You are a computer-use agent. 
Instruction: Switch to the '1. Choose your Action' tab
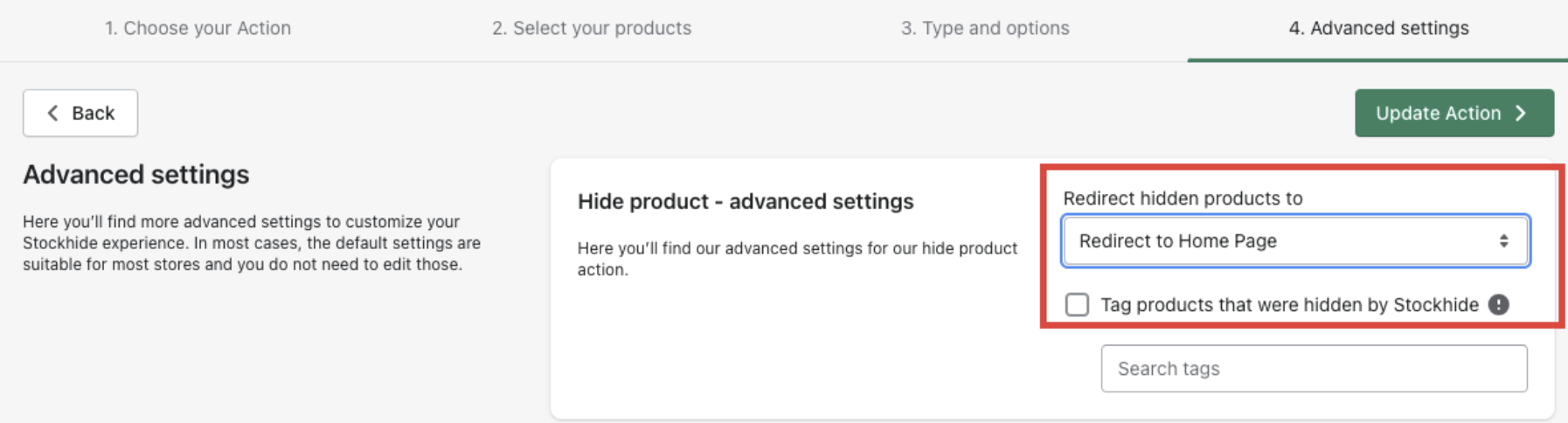(198, 28)
